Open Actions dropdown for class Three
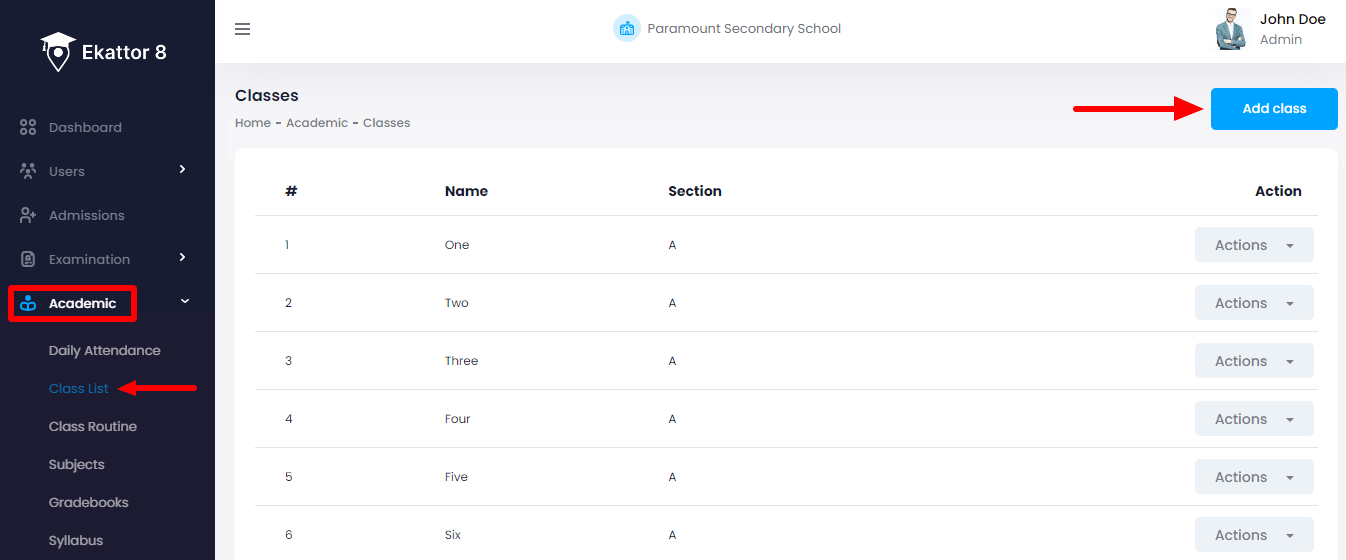Viewport: 1346px width, 560px height. tap(1253, 361)
